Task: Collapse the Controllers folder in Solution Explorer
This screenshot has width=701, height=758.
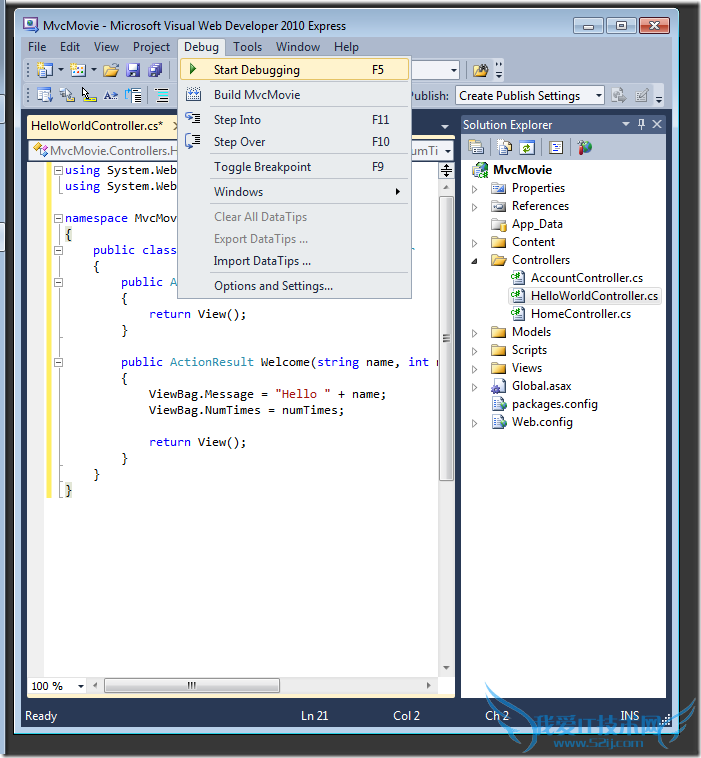Action: coord(475,260)
